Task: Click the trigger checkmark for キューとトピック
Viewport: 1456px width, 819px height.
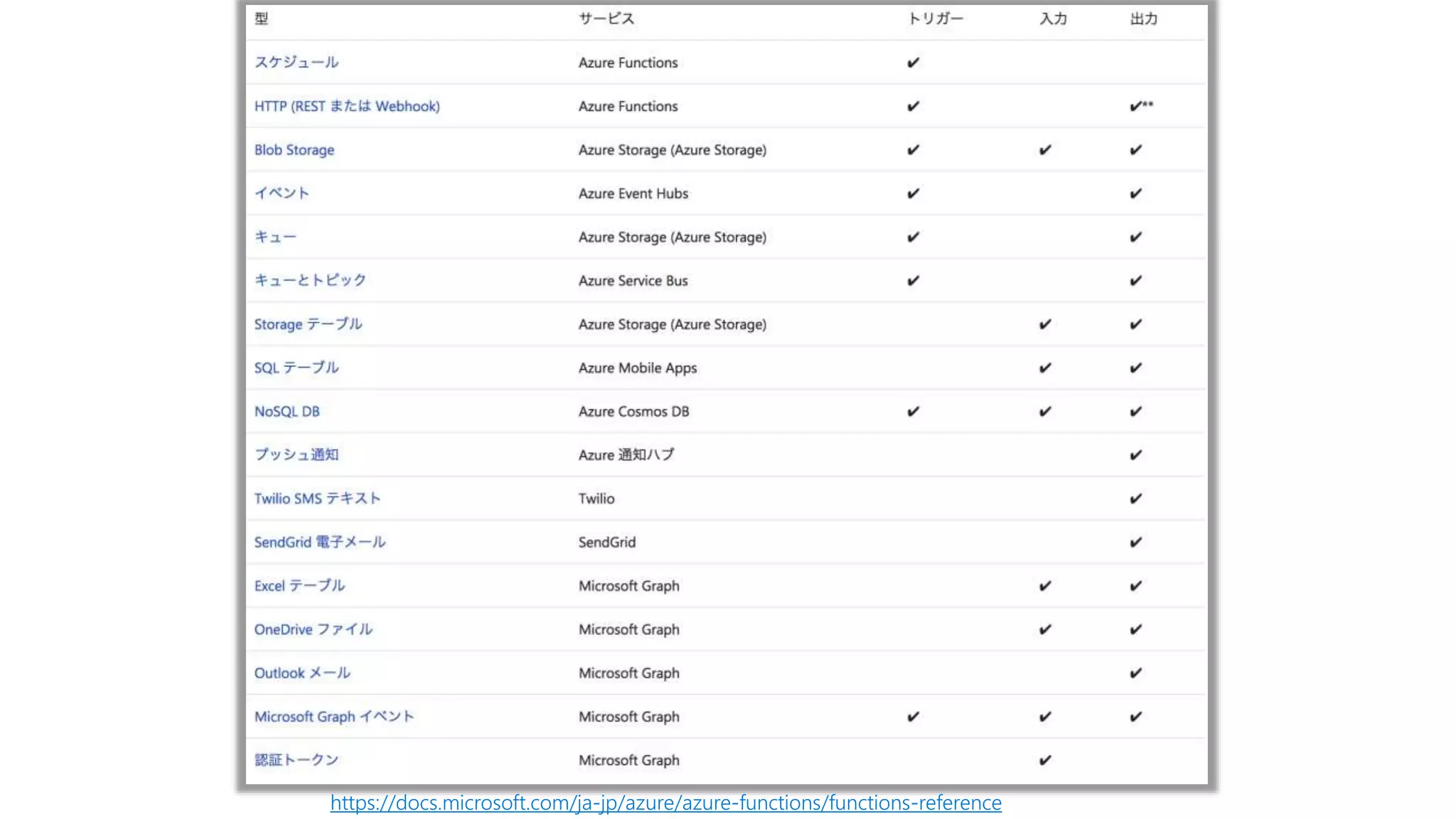Action: [914, 281]
